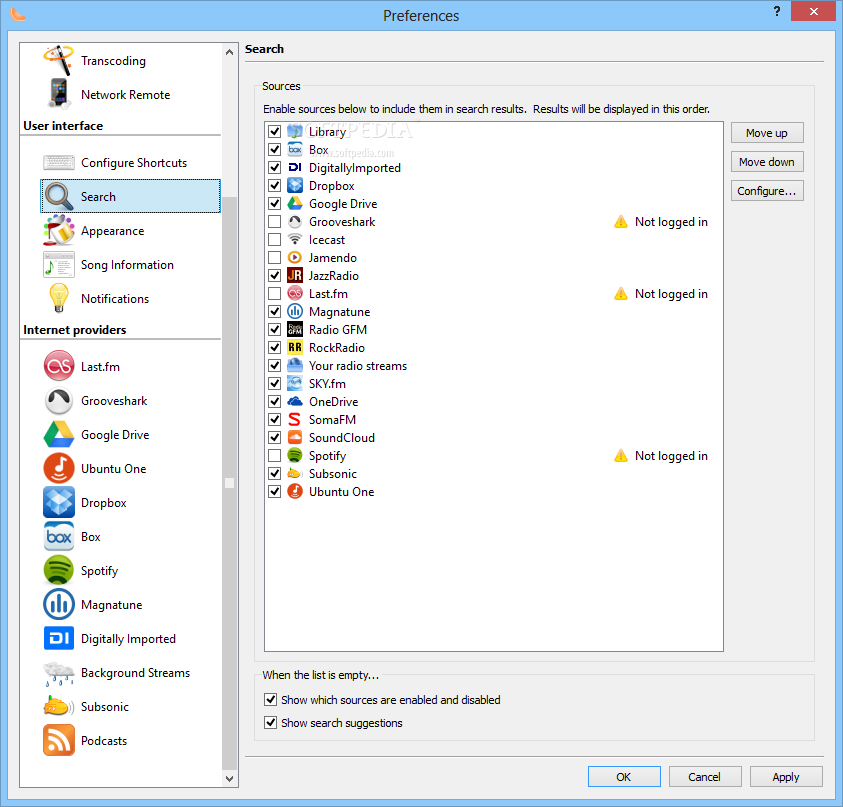The image size is (843, 807).
Task: Select the Google Drive source row in list
Action: click(x=494, y=203)
